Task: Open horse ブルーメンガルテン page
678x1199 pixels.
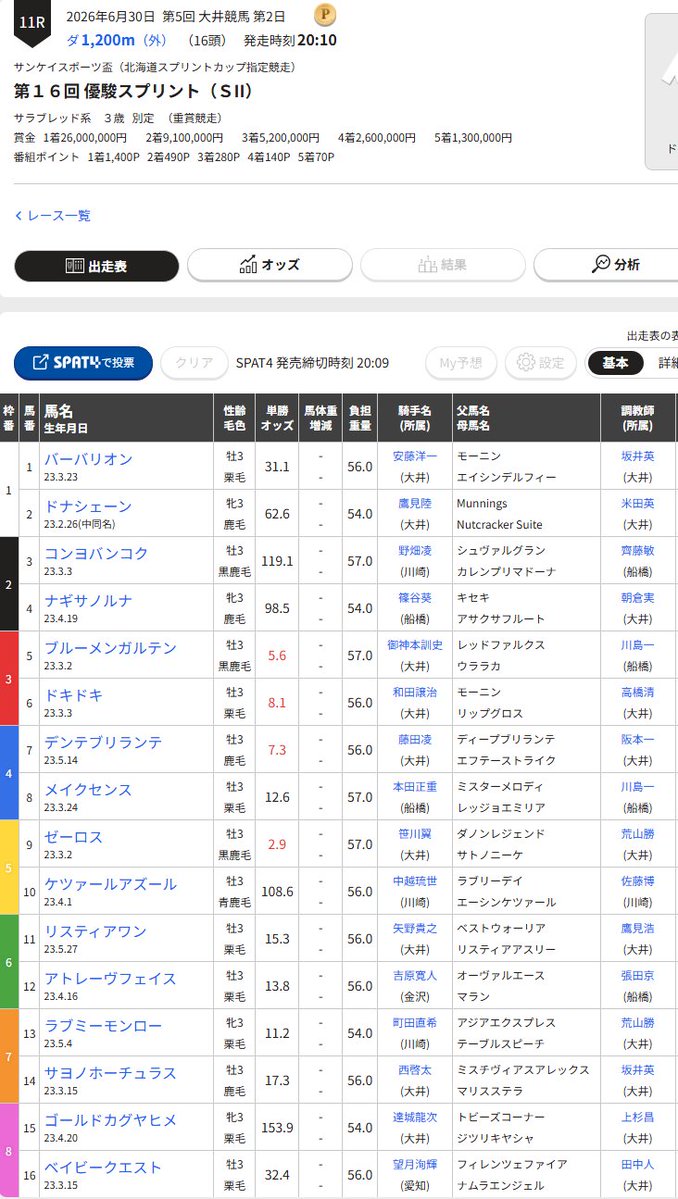Action: click(110, 648)
